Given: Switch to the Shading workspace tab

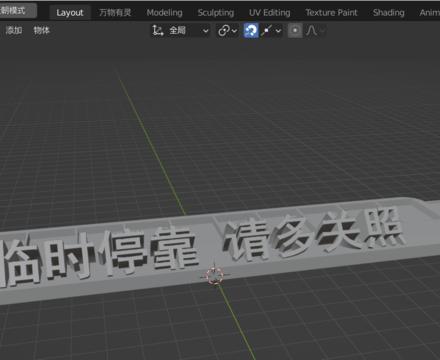Looking at the screenshot, I should 389,13.
